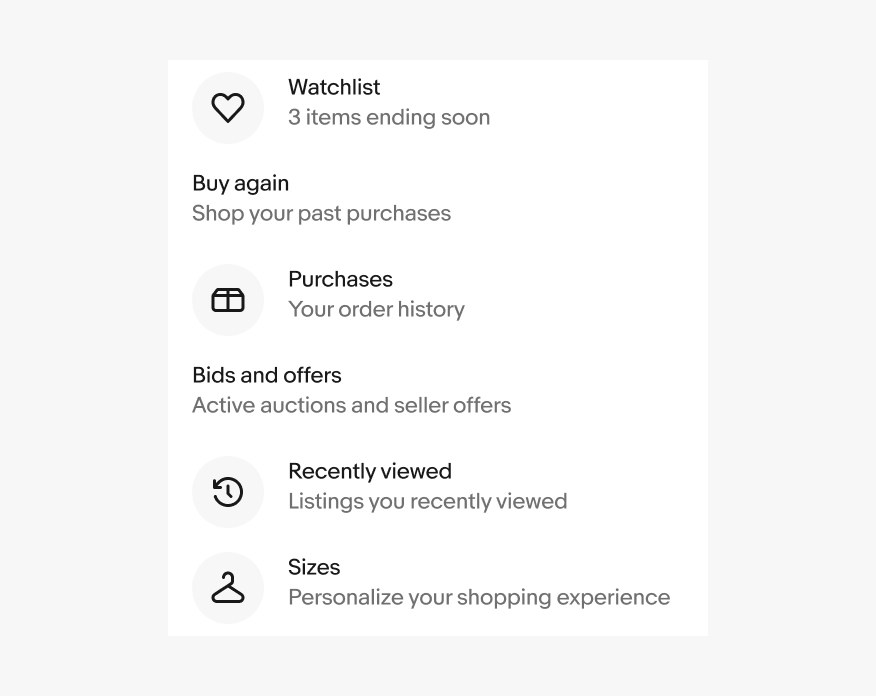The height and width of the screenshot is (696, 876).
Task: Click 'Your order history' subtitle
Action: pyautogui.click(x=377, y=309)
